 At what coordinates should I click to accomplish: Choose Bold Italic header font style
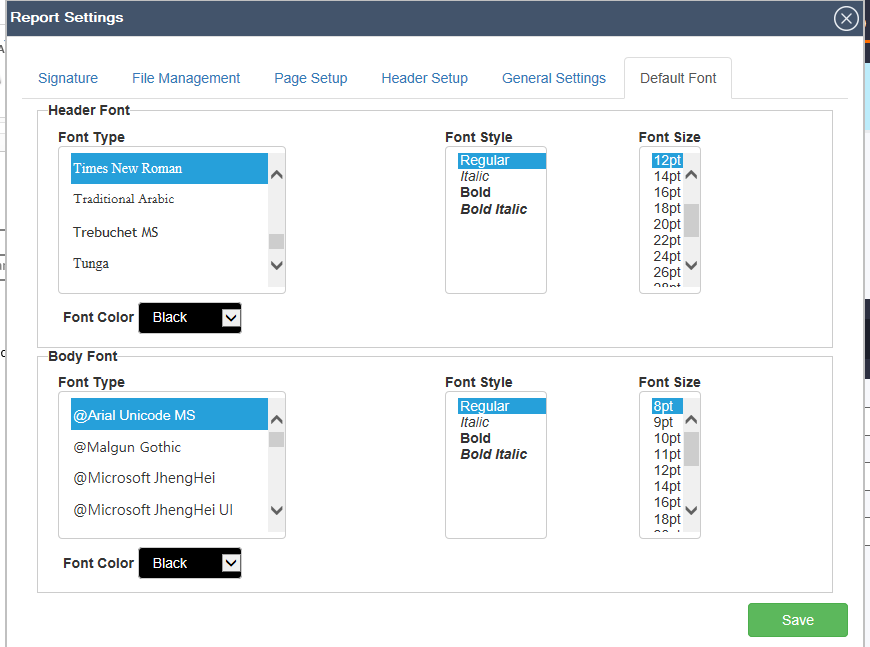click(x=494, y=209)
